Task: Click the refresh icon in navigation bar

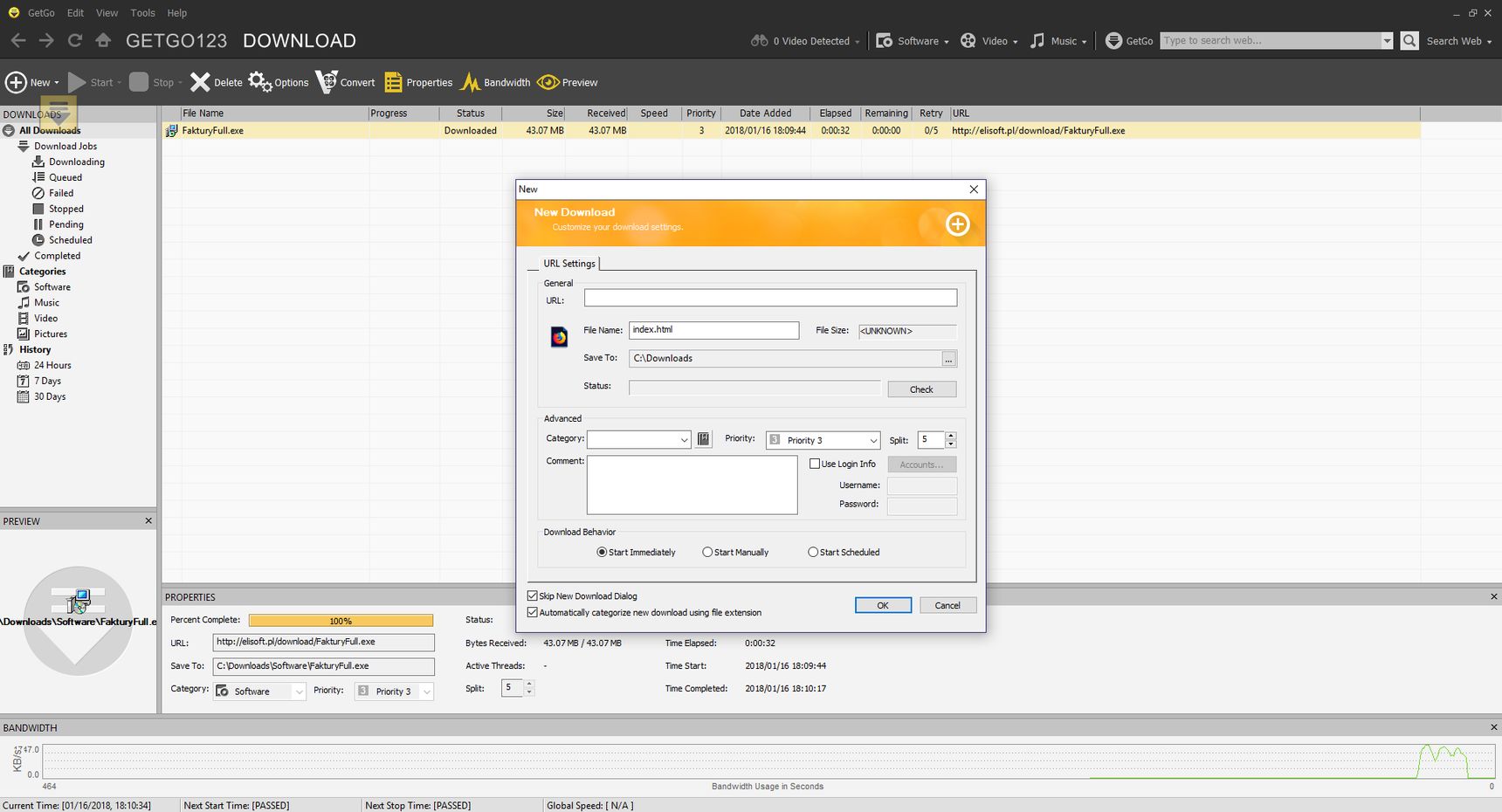Action: 75,40
